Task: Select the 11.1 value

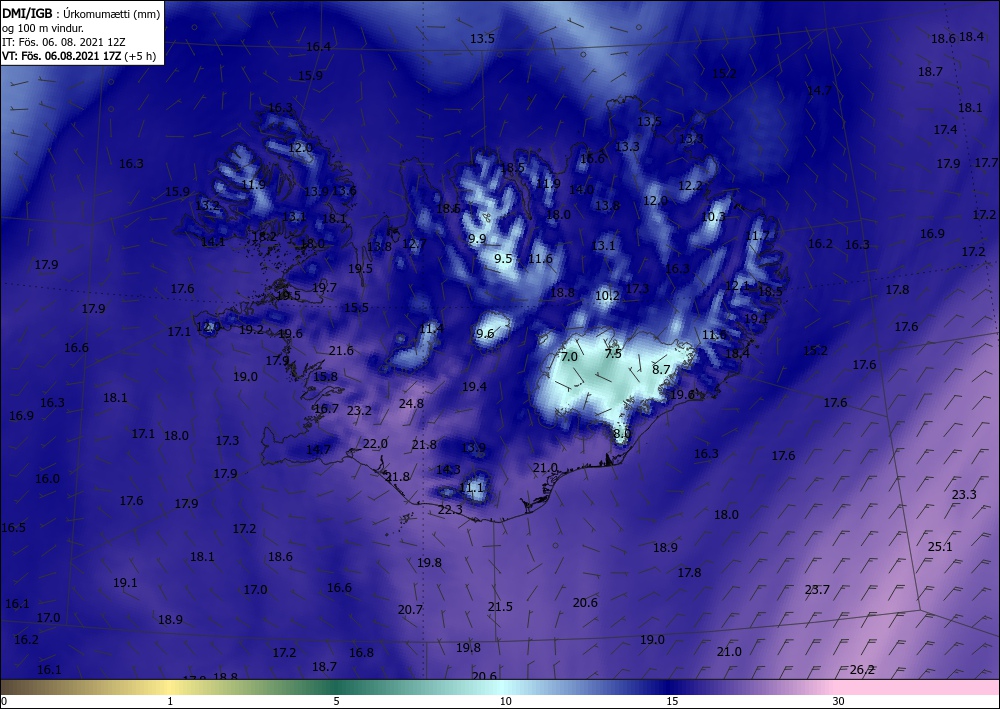Action: click(471, 488)
